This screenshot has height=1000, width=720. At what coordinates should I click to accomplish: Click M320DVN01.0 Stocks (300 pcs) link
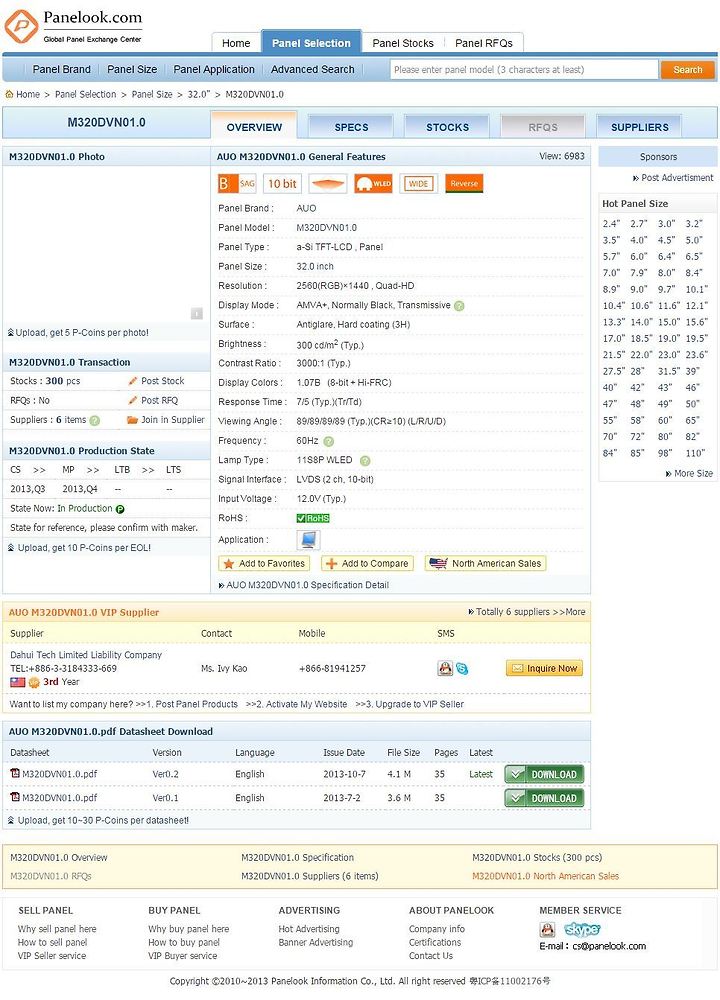coord(537,858)
